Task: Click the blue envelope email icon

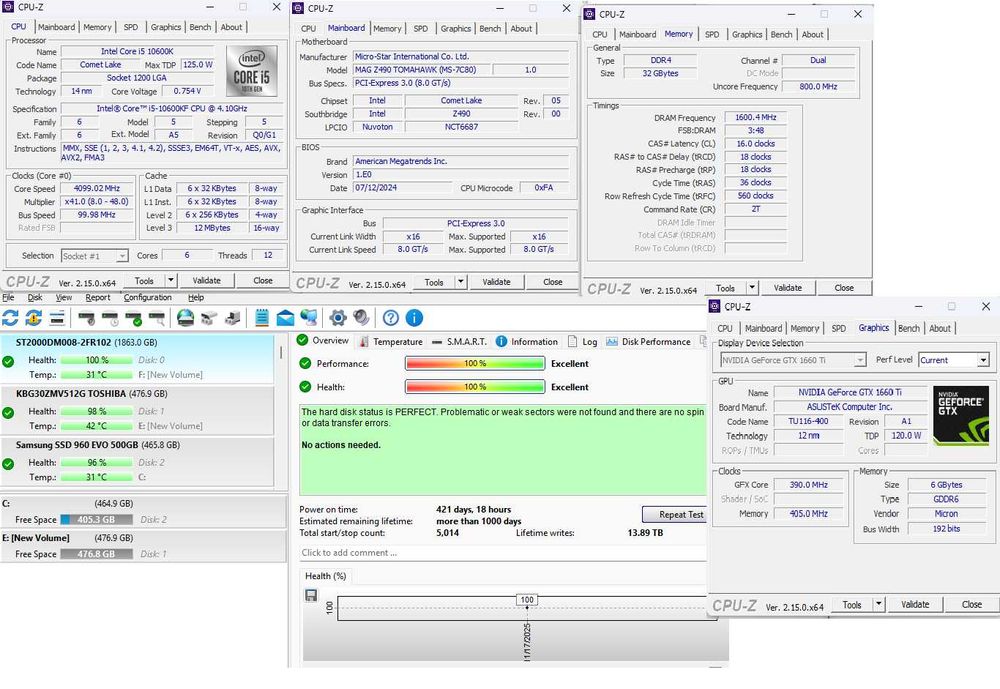Action: coord(285,318)
